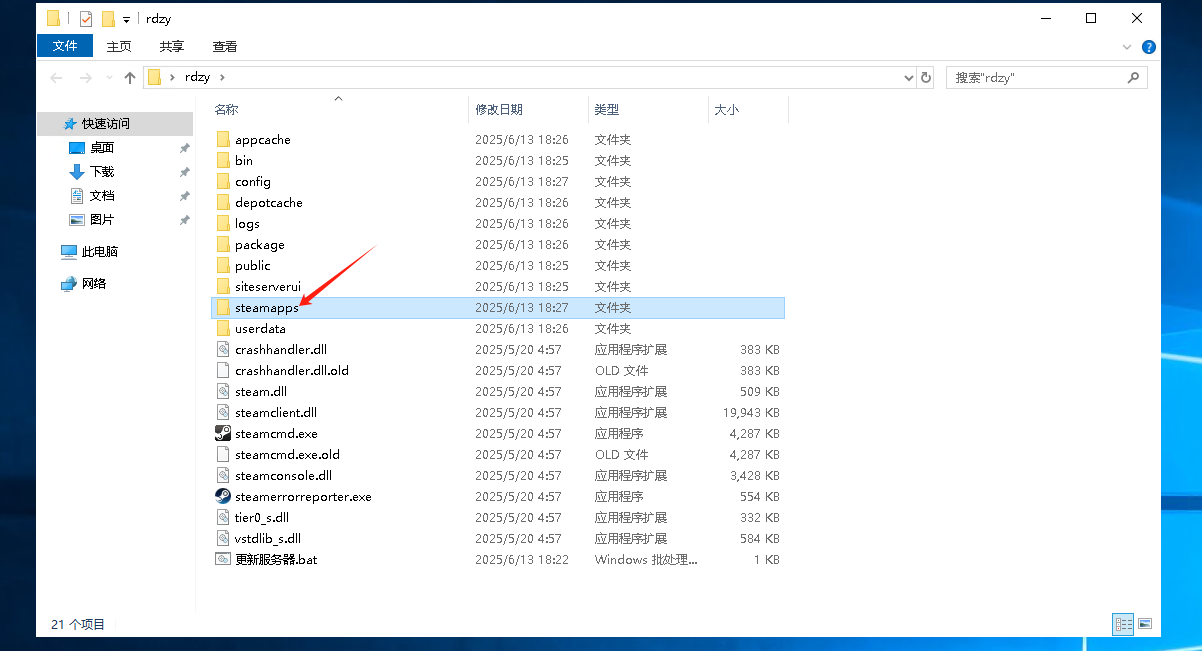Click the 2025/6/13 18:22 date cell
This screenshot has height=651, width=1202.
(x=522, y=560)
